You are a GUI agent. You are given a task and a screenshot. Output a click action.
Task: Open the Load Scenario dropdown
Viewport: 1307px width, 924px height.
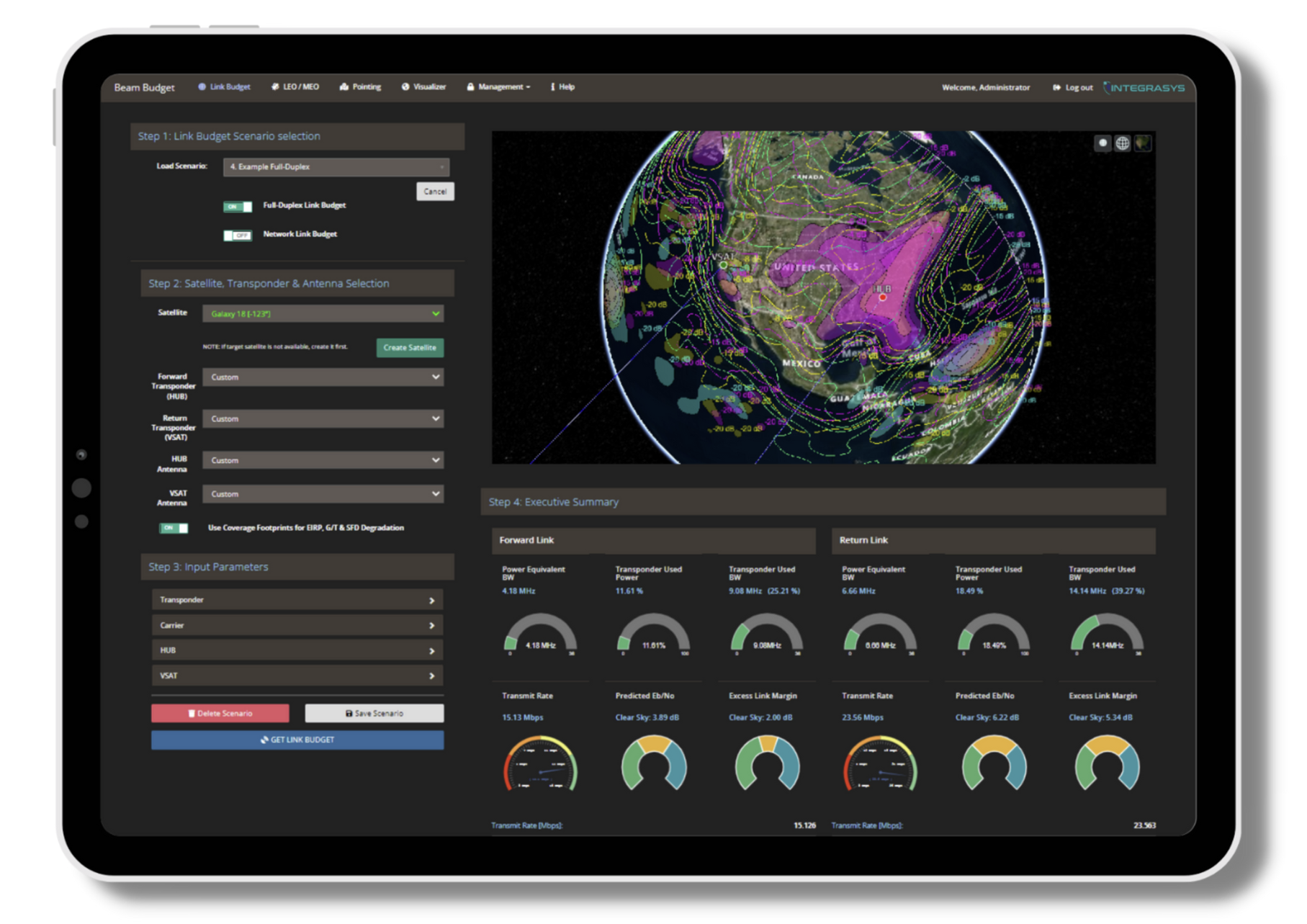[336, 166]
